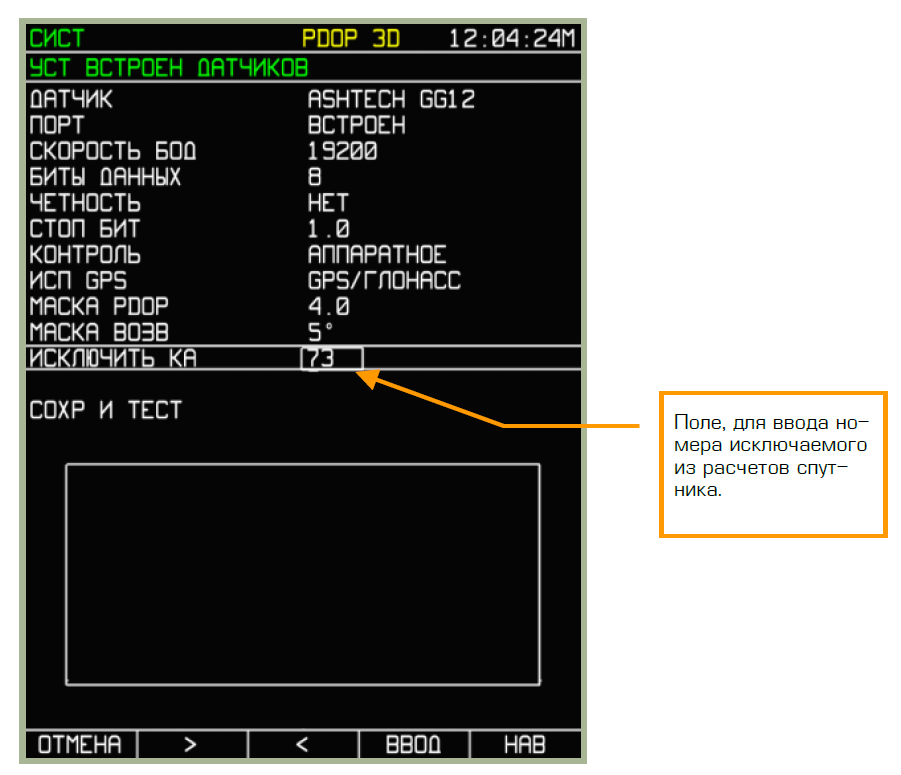
Task: Select the baud rate value 19200
Action: (342, 152)
